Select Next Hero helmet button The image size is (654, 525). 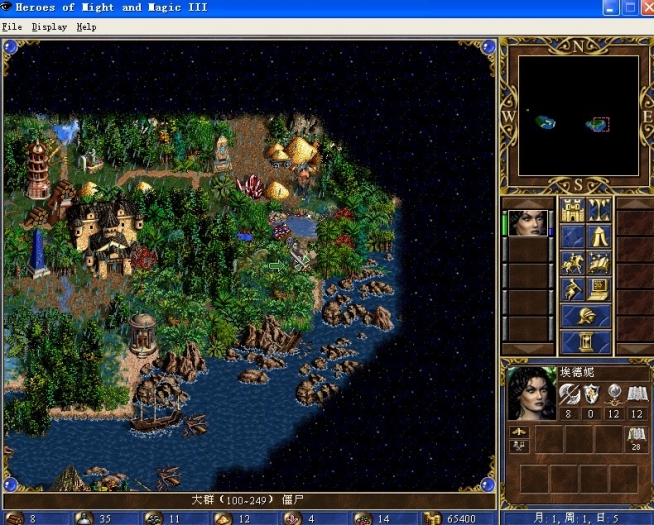(586, 316)
